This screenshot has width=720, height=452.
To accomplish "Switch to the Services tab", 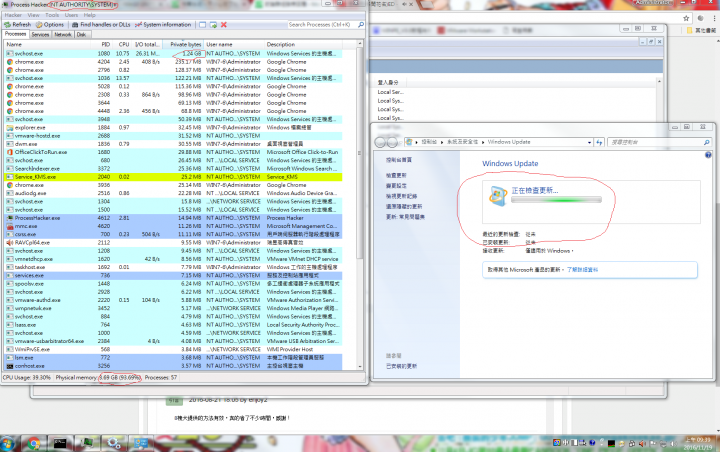I will (40, 34).
